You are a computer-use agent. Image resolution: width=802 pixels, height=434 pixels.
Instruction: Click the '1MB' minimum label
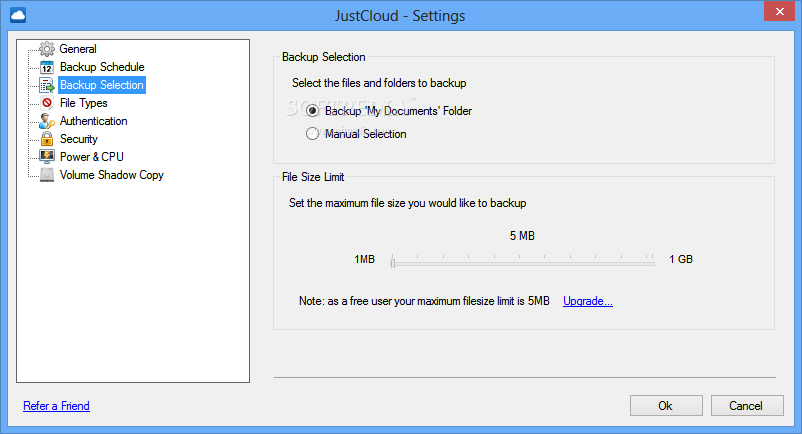pos(364,259)
